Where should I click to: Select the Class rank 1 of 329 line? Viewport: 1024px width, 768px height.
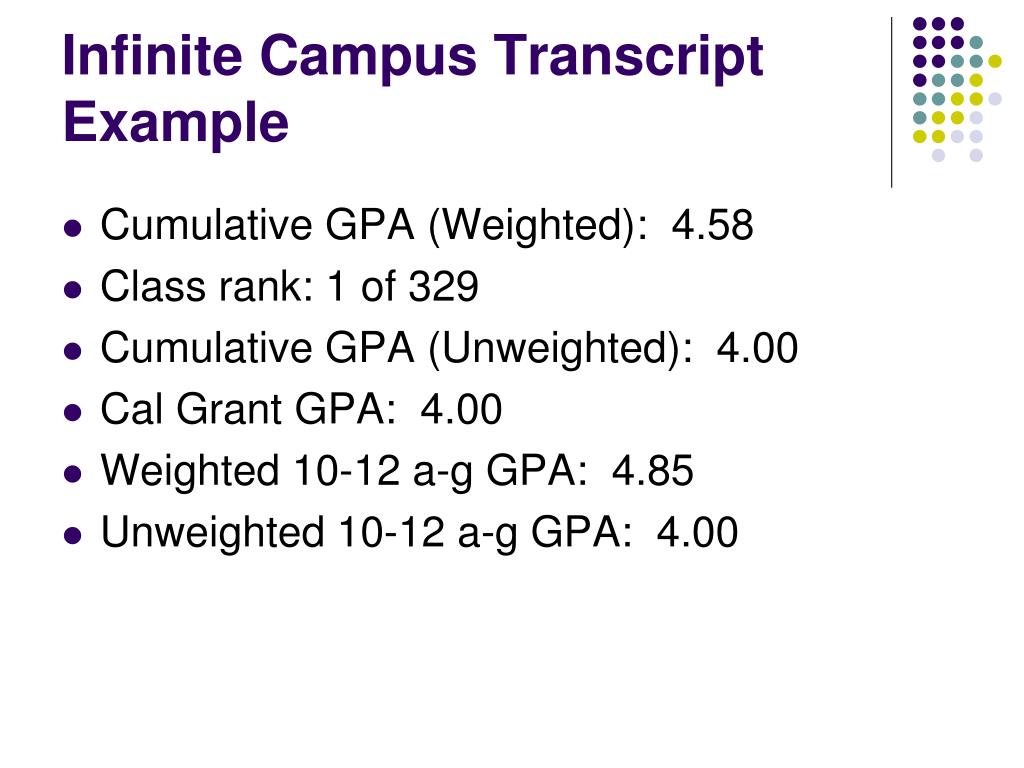click(289, 287)
